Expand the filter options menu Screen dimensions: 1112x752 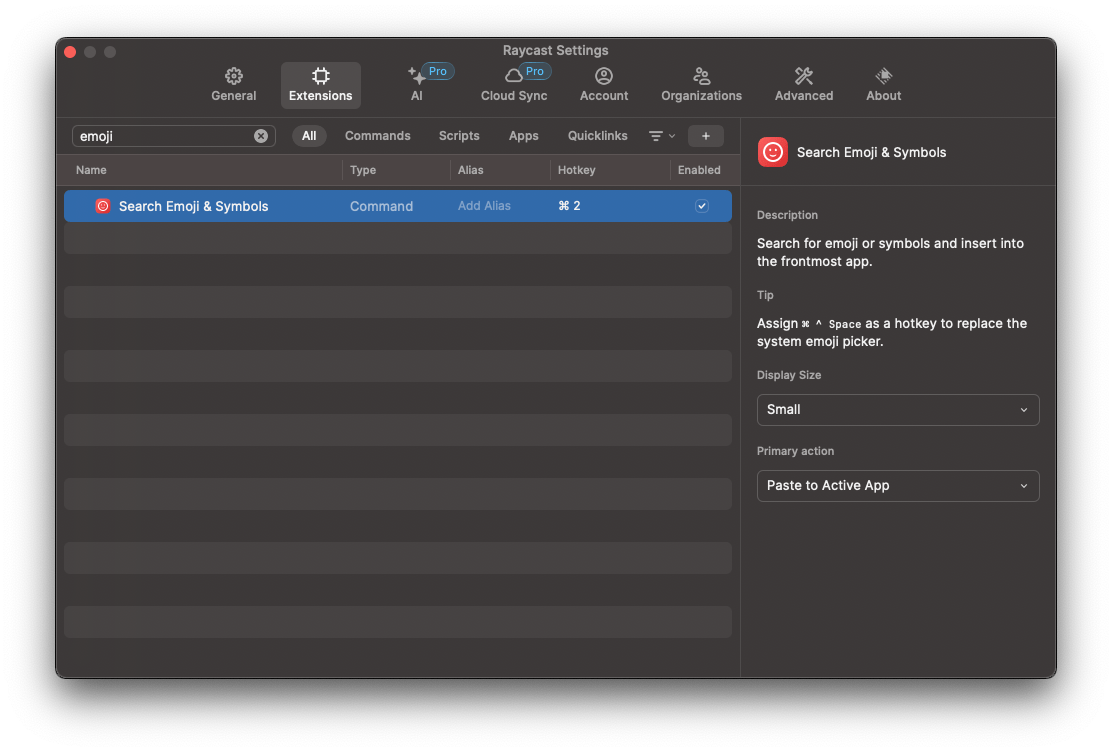[x=662, y=136]
